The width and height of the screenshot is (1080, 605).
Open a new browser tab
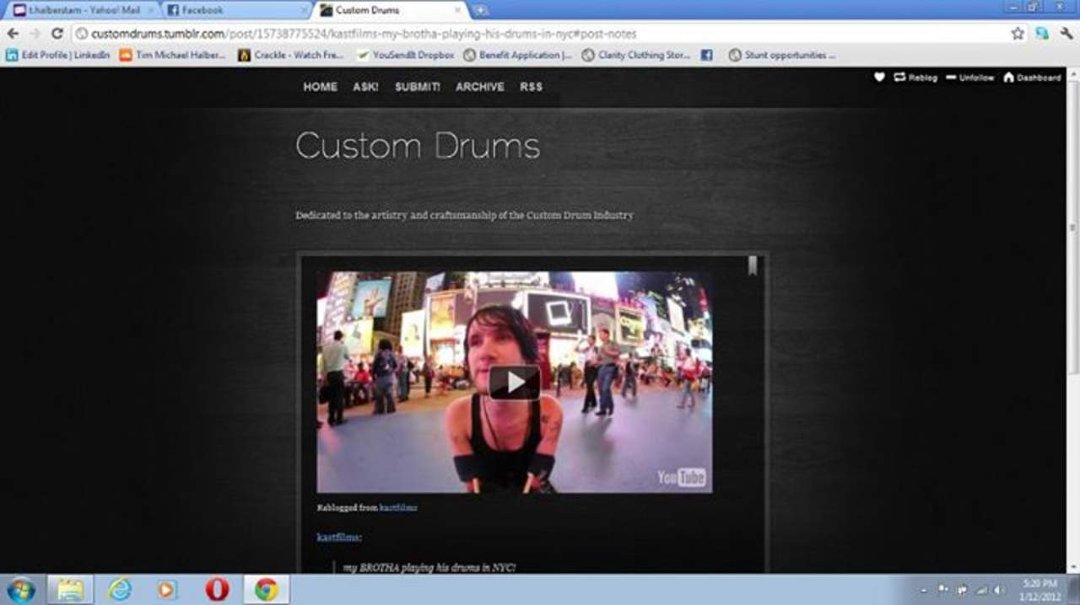(x=480, y=10)
